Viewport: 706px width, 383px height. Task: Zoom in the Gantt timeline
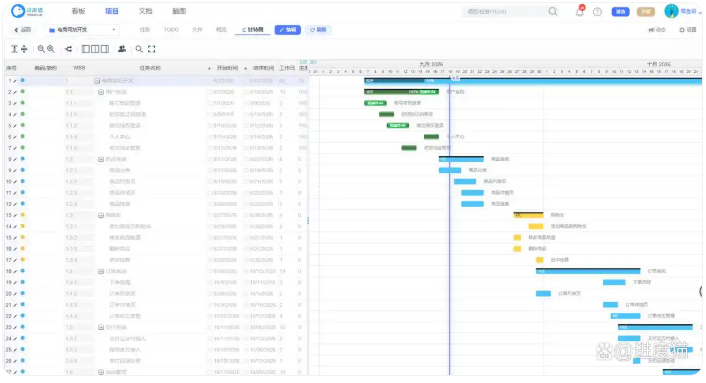pyautogui.click(x=51, y=49)
